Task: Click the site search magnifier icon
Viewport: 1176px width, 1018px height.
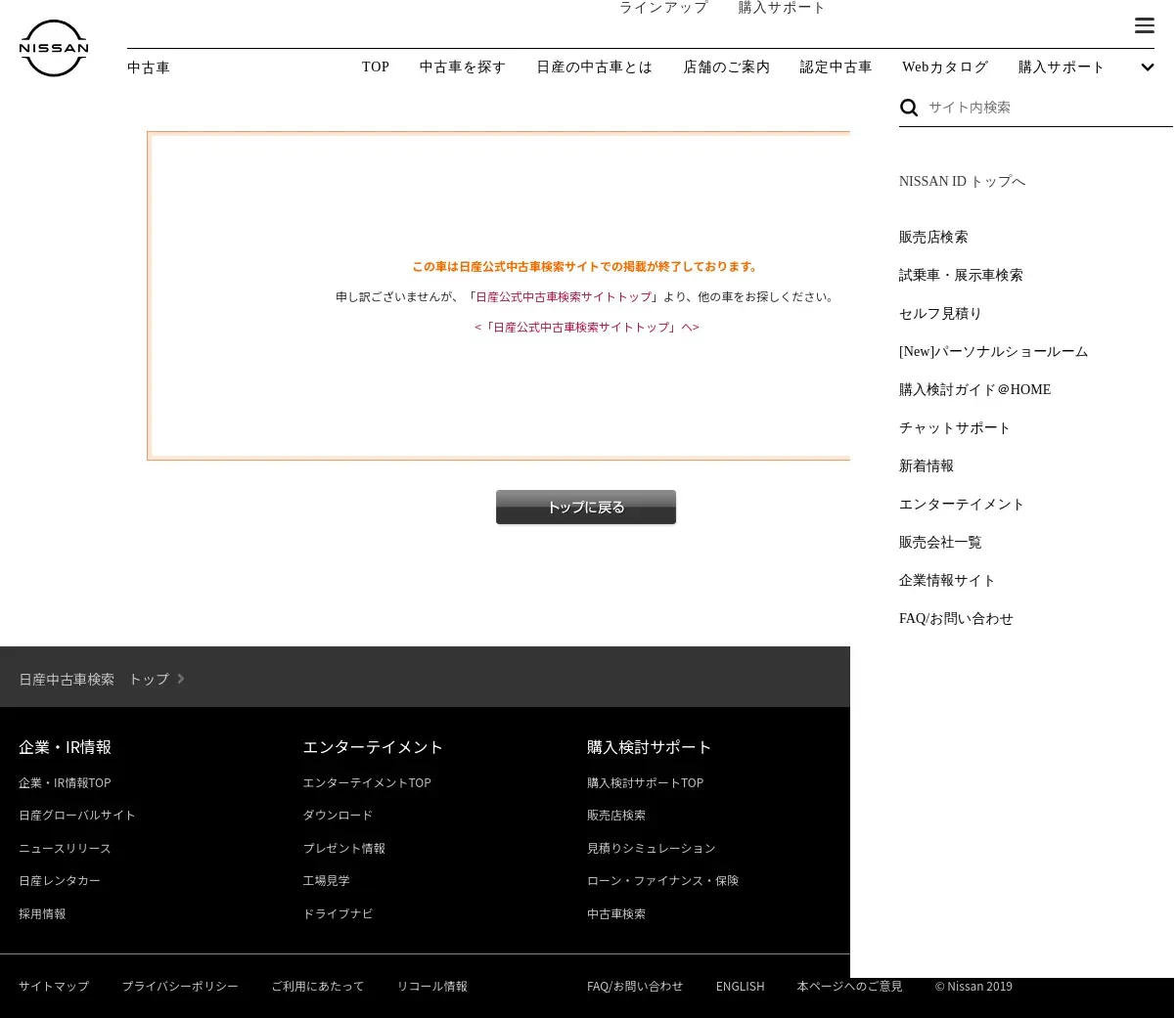Action: point(909,108)
